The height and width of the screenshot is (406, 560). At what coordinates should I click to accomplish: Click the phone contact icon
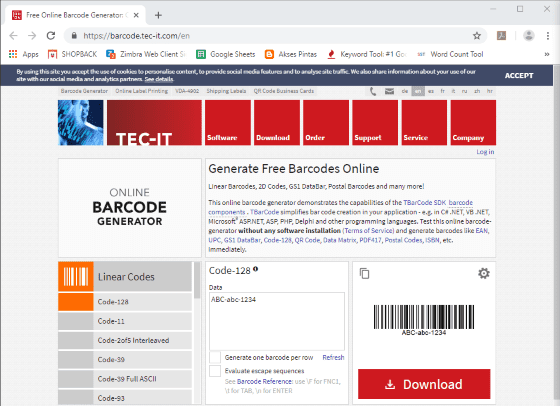(373, 91)
